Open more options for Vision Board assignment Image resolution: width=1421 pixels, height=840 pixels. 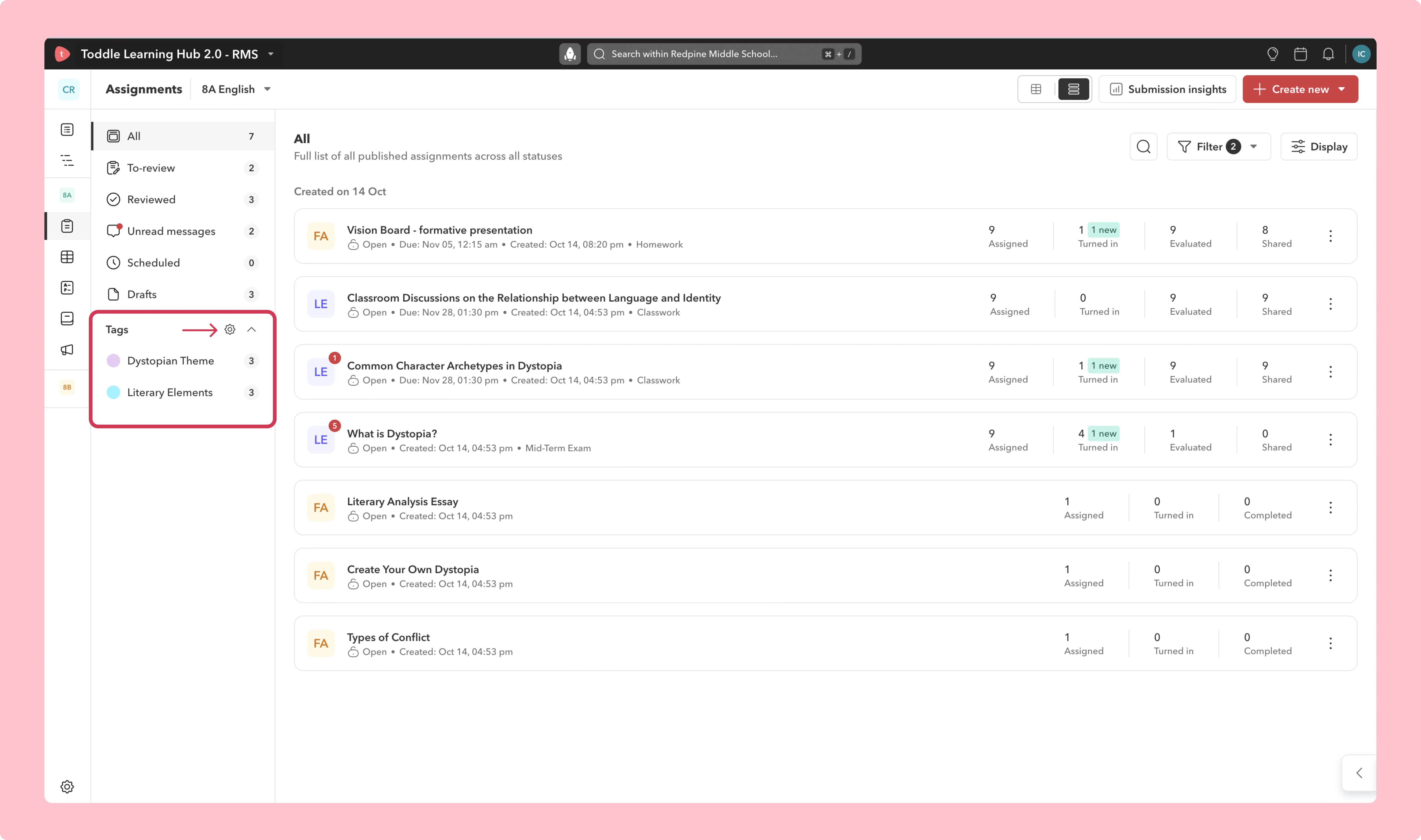click(x=1331, y=236)
